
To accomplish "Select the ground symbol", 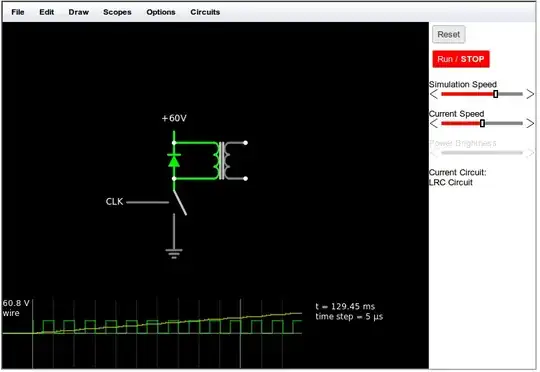I will click(x=174, y=254).
